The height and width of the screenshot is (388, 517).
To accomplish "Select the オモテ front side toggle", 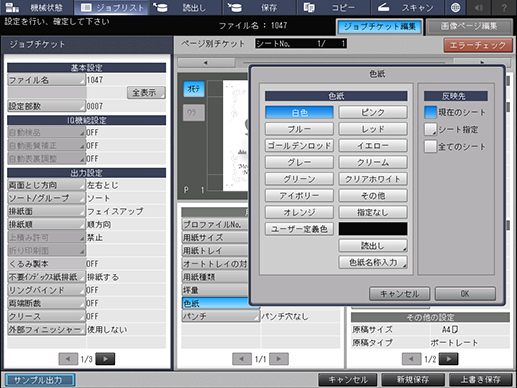I will coord(194,89).
